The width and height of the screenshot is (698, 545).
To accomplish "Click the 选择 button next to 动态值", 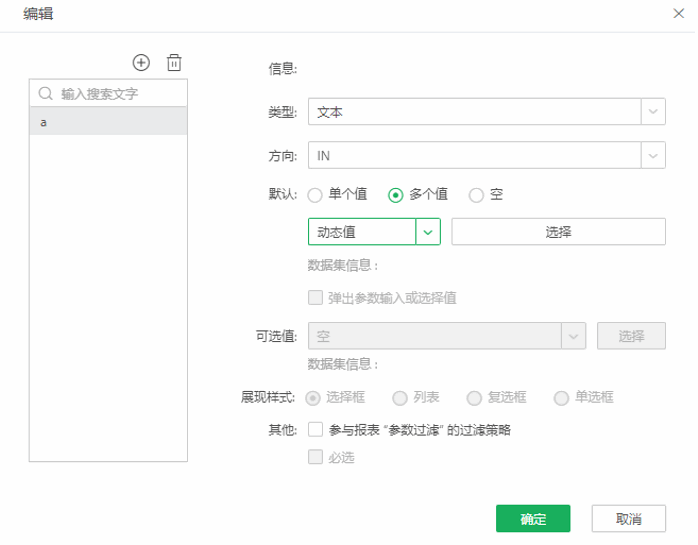I will (x=558, y=232).
